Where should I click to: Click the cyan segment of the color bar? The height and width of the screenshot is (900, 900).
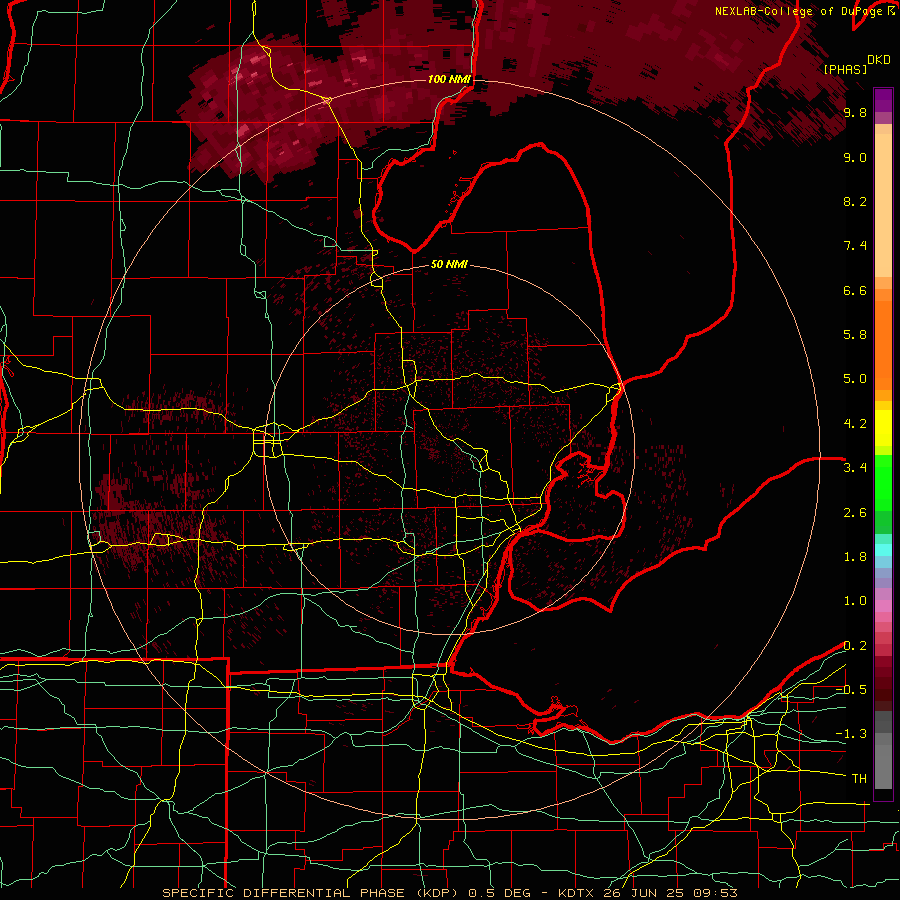point(883,550)
